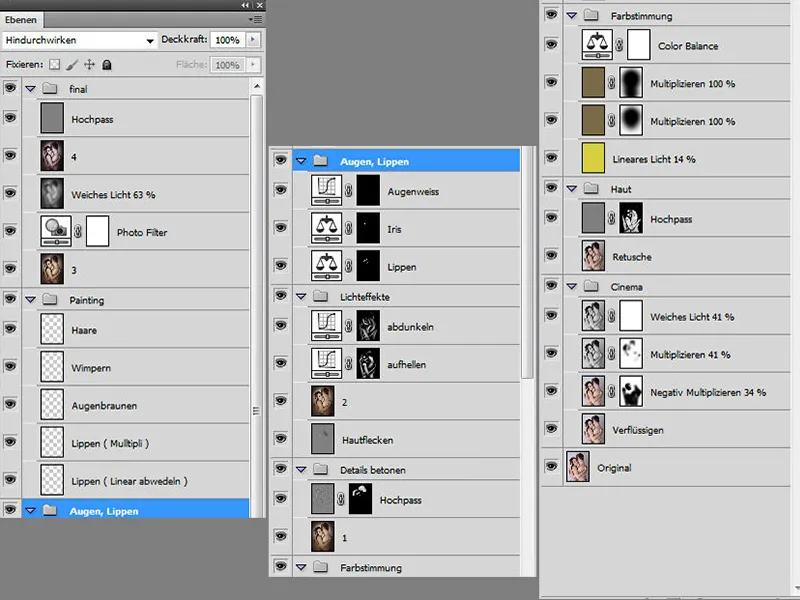Click the second Multiplizieren 100 % brown swatch

click(x=593, y=120)
